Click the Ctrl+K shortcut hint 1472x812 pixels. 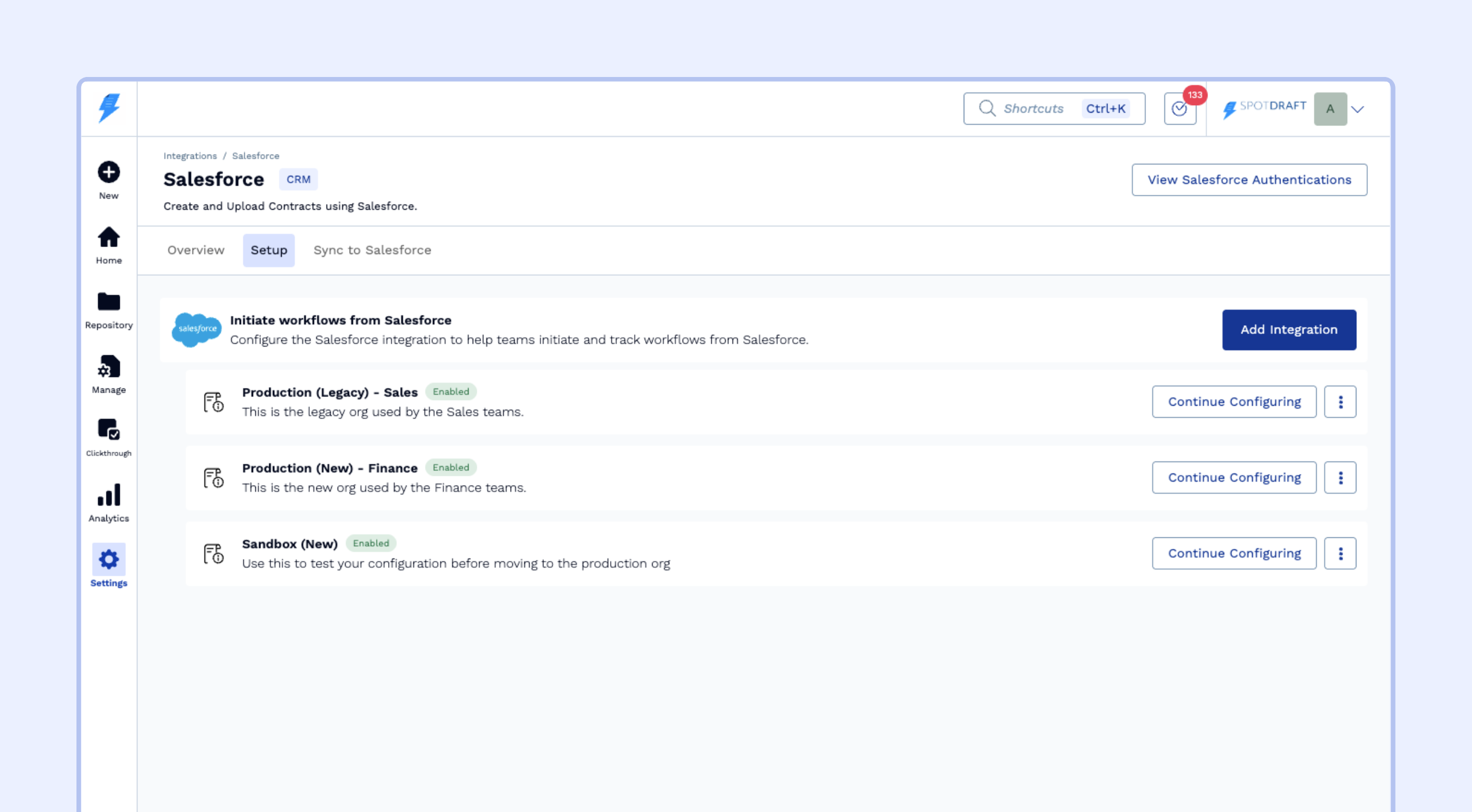(x=1105, y=109)
